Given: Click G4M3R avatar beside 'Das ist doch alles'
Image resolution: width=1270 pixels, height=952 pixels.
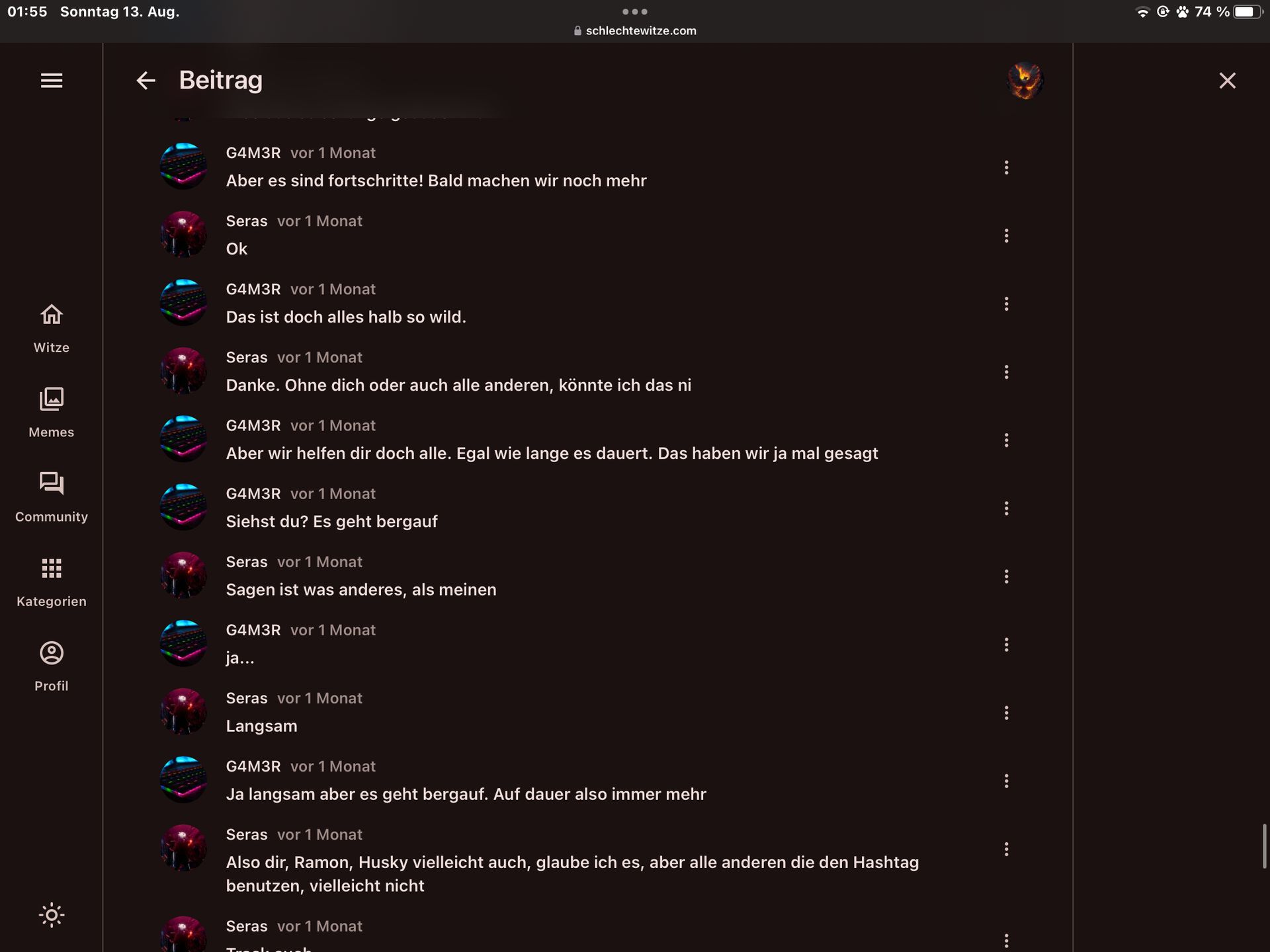Looking at the screenshot, I should pyautogui.click(x=183, y=303).
